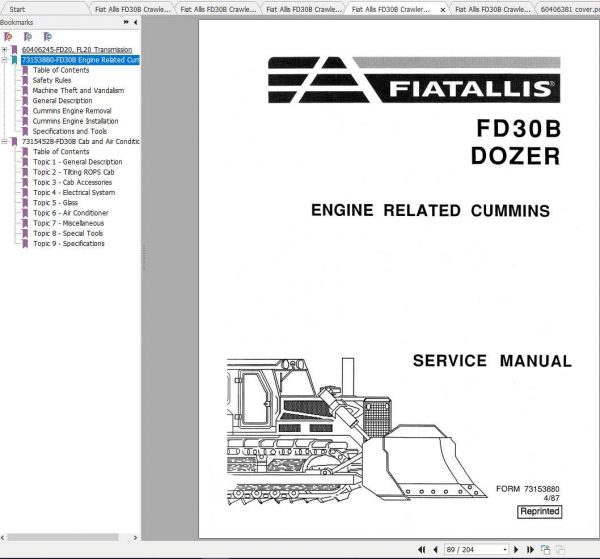Click bookmark icon beside Safety Rules
The width and height of the screenshot is (600, 559).
click(x=25, y=80)
